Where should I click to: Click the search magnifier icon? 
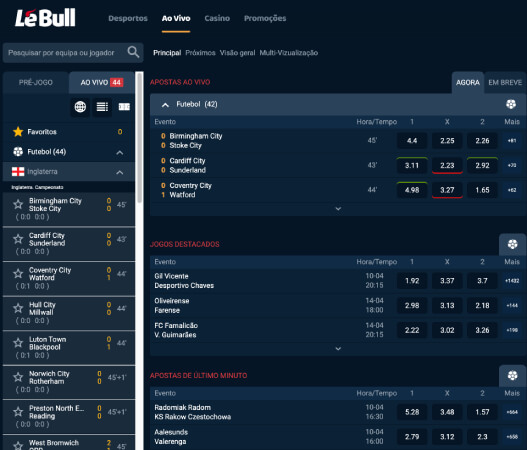pos(133,52)
